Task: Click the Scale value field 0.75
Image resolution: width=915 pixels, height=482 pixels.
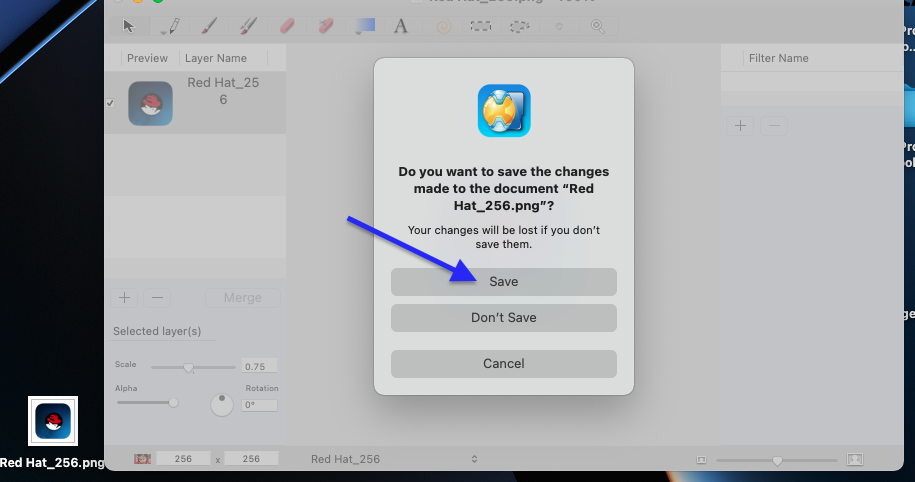Action: click(259, 366)
